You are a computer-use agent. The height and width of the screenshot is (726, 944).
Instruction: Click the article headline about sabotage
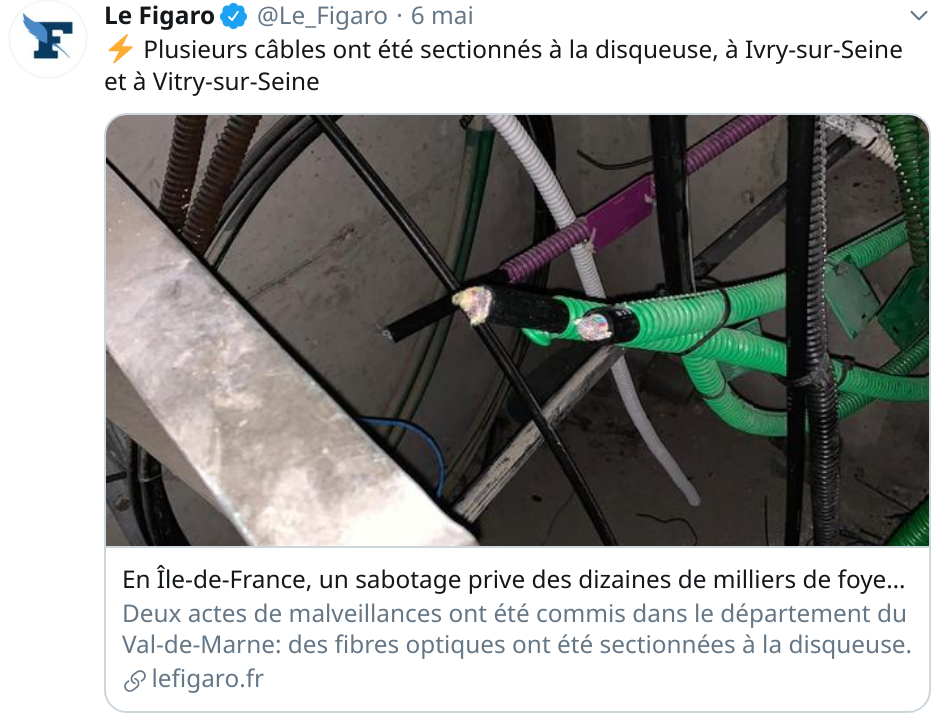(514, 580)
